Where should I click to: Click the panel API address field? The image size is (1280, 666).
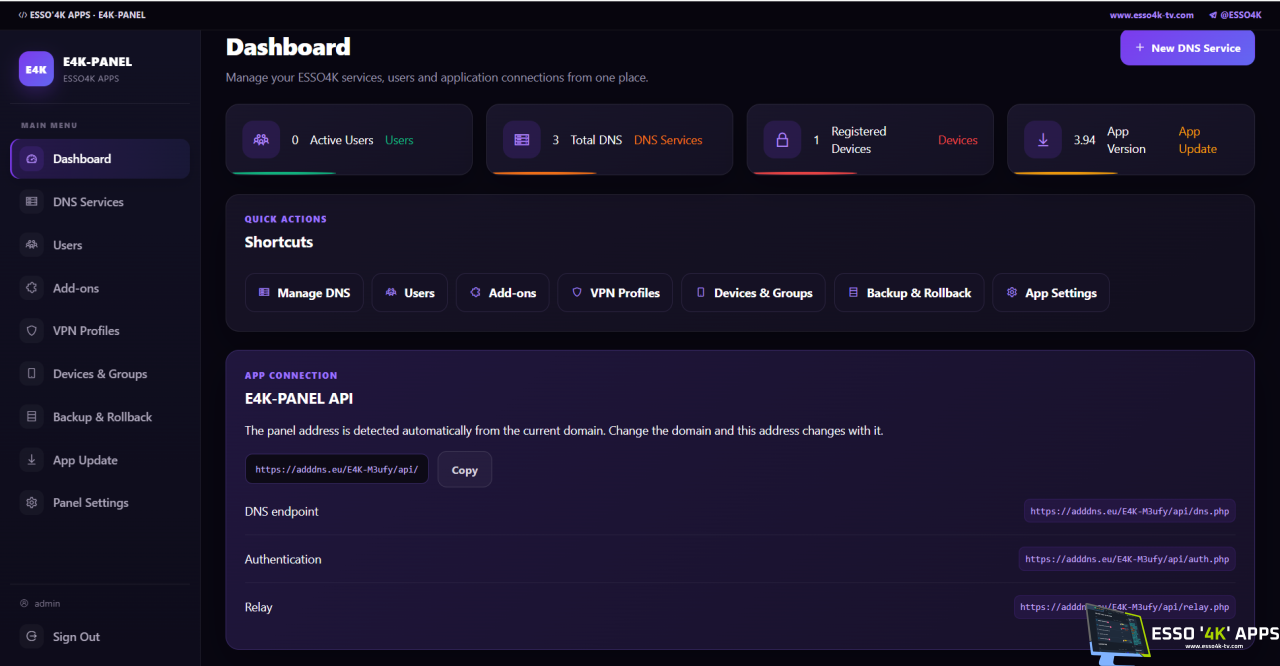pos(337,470)
